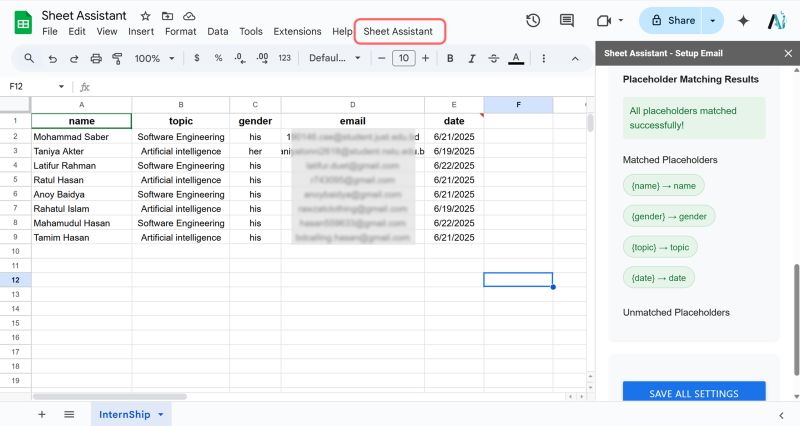Click the Share button

pos(672,20)
